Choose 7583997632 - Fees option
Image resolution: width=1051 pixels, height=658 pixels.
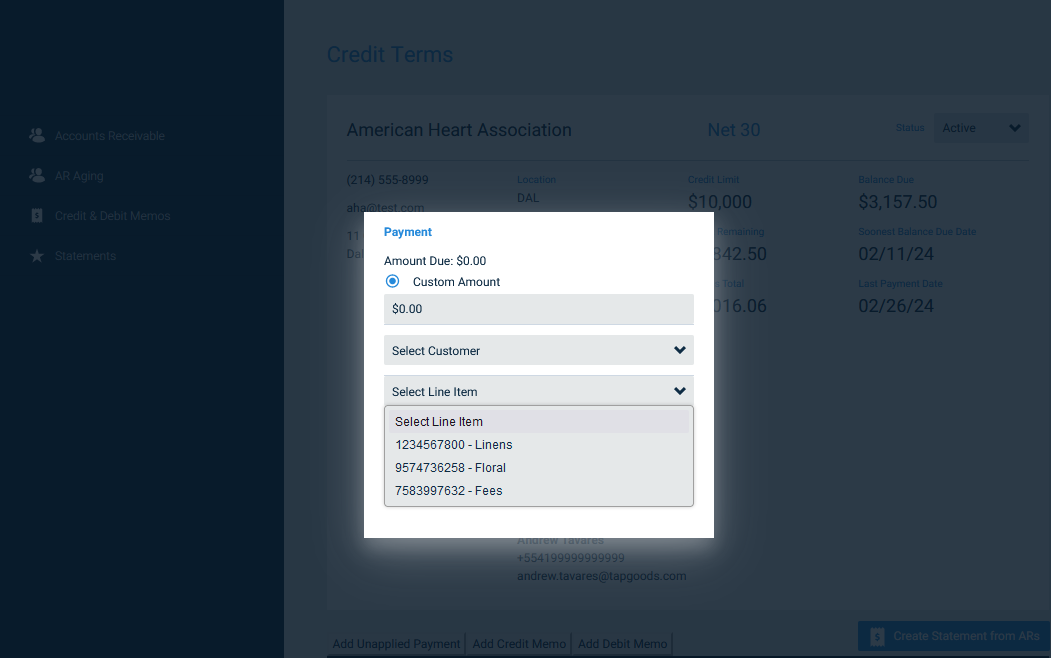[538, 490]
